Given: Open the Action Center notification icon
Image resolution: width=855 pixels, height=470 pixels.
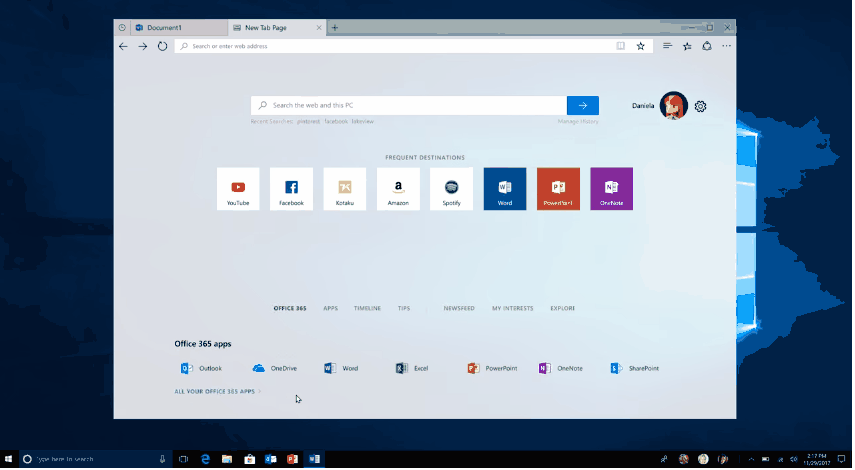Looking at the screenshot, I should 841,459.
